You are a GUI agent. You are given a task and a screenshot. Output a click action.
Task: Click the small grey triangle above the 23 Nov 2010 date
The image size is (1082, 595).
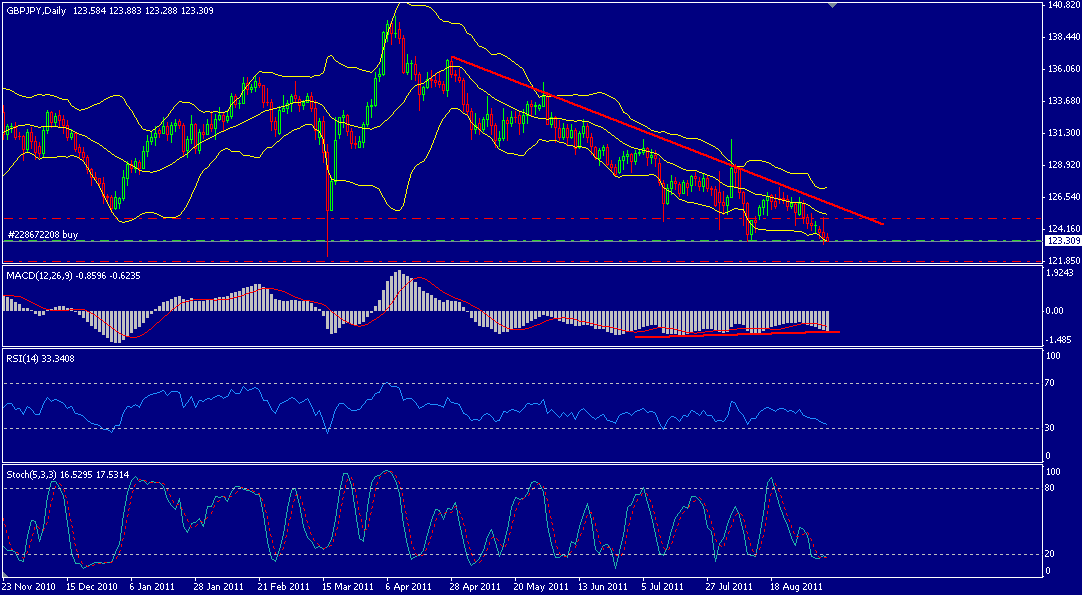point(6,574)
